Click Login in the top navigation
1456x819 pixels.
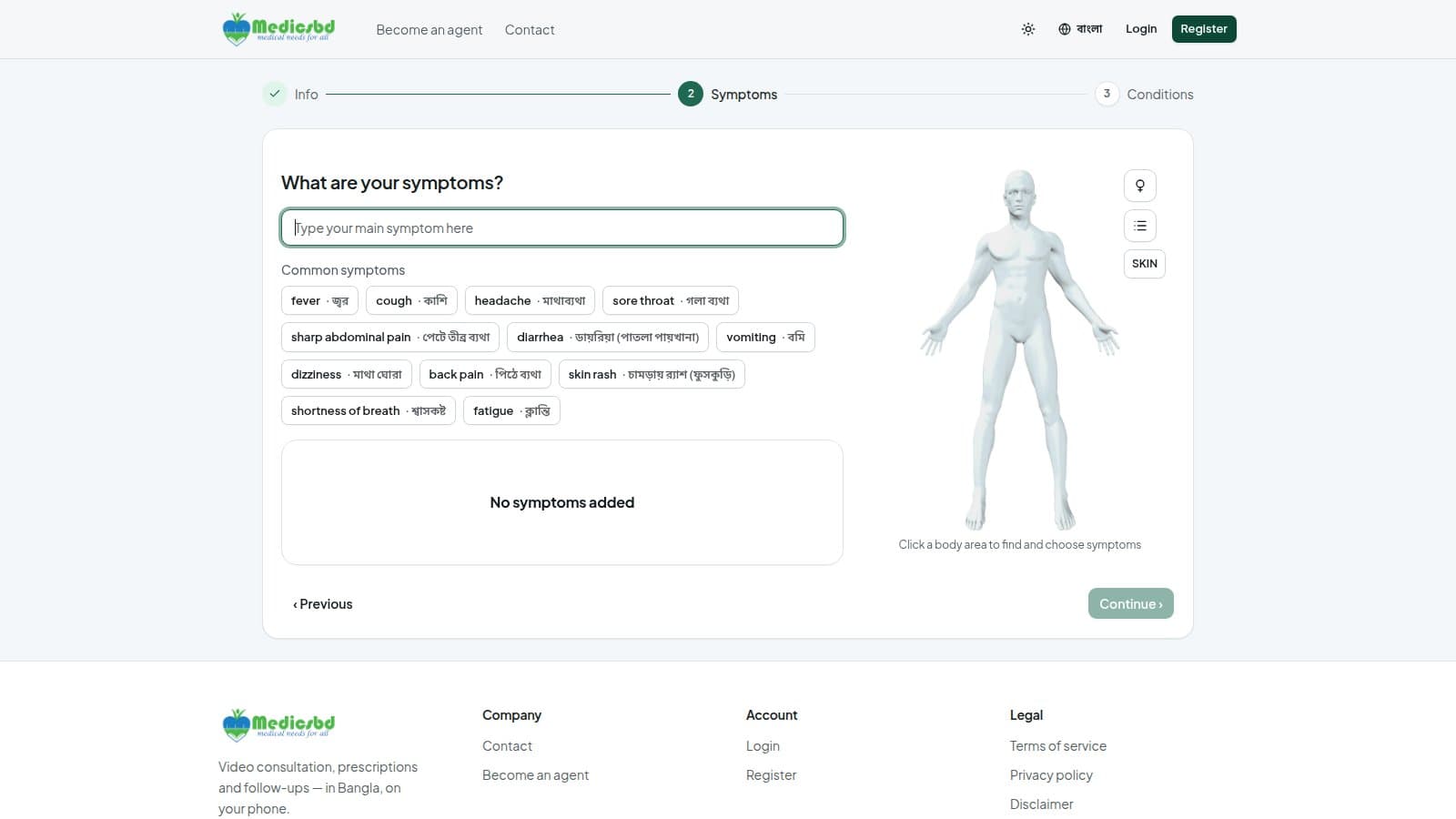click(1141, 29)
